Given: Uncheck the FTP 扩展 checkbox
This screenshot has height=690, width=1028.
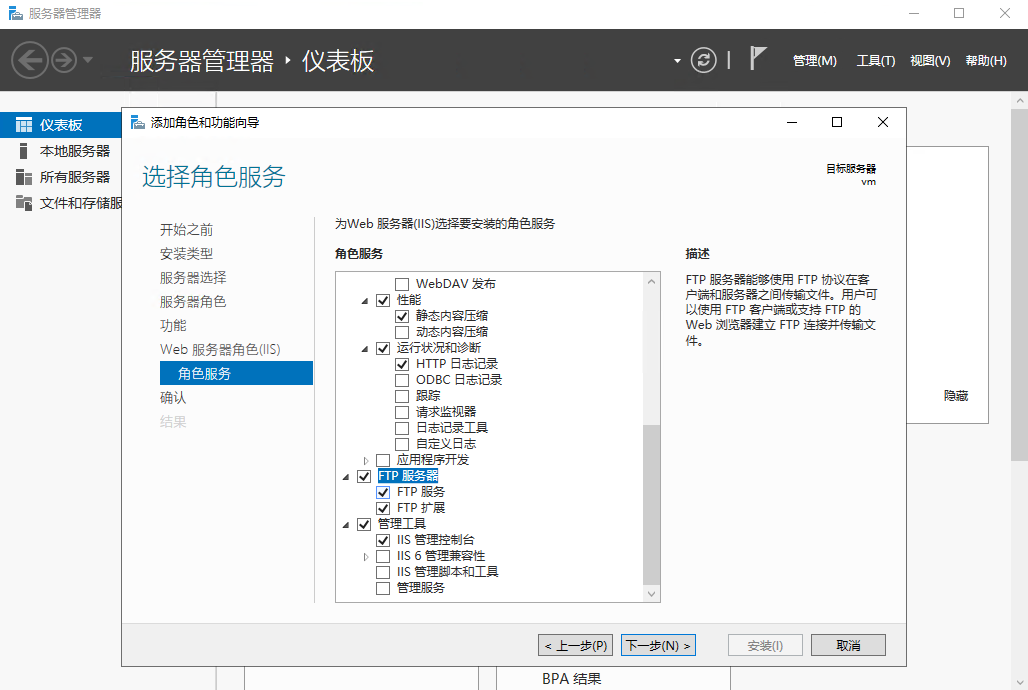Looking at the screenshot, I should [x=383, y=508].
